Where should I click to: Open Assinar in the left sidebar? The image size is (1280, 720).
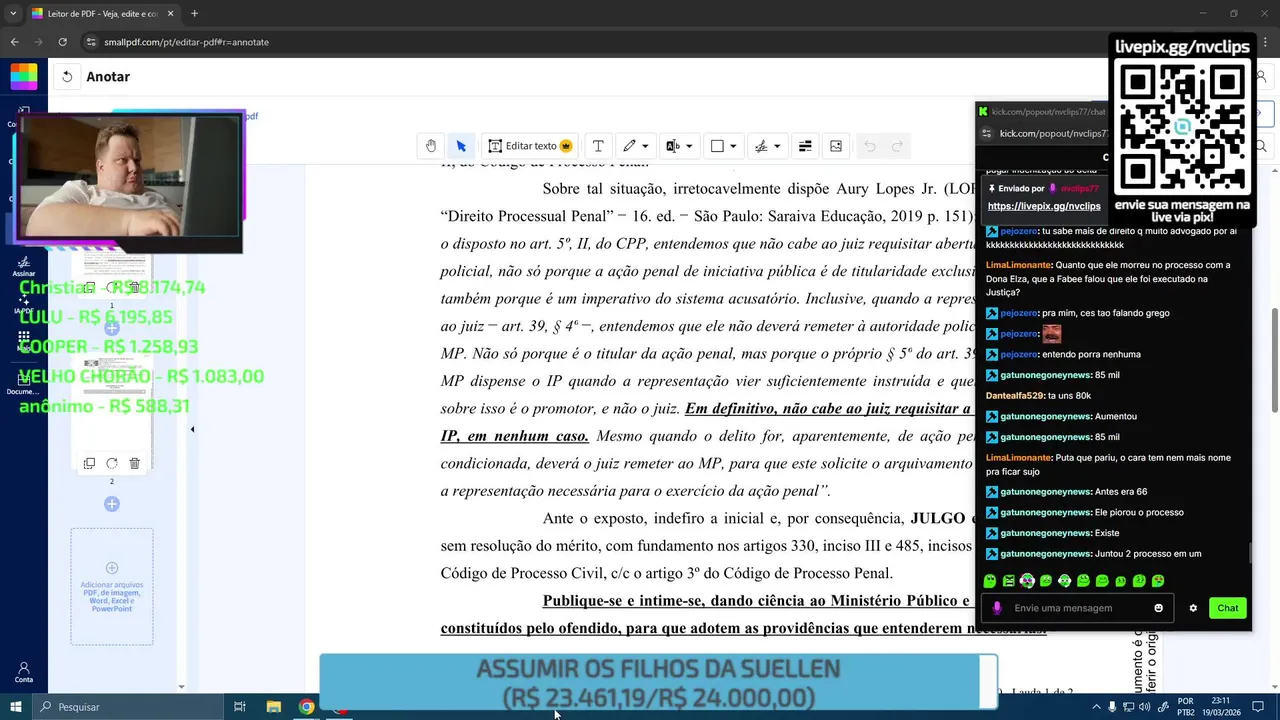(24, 267)
